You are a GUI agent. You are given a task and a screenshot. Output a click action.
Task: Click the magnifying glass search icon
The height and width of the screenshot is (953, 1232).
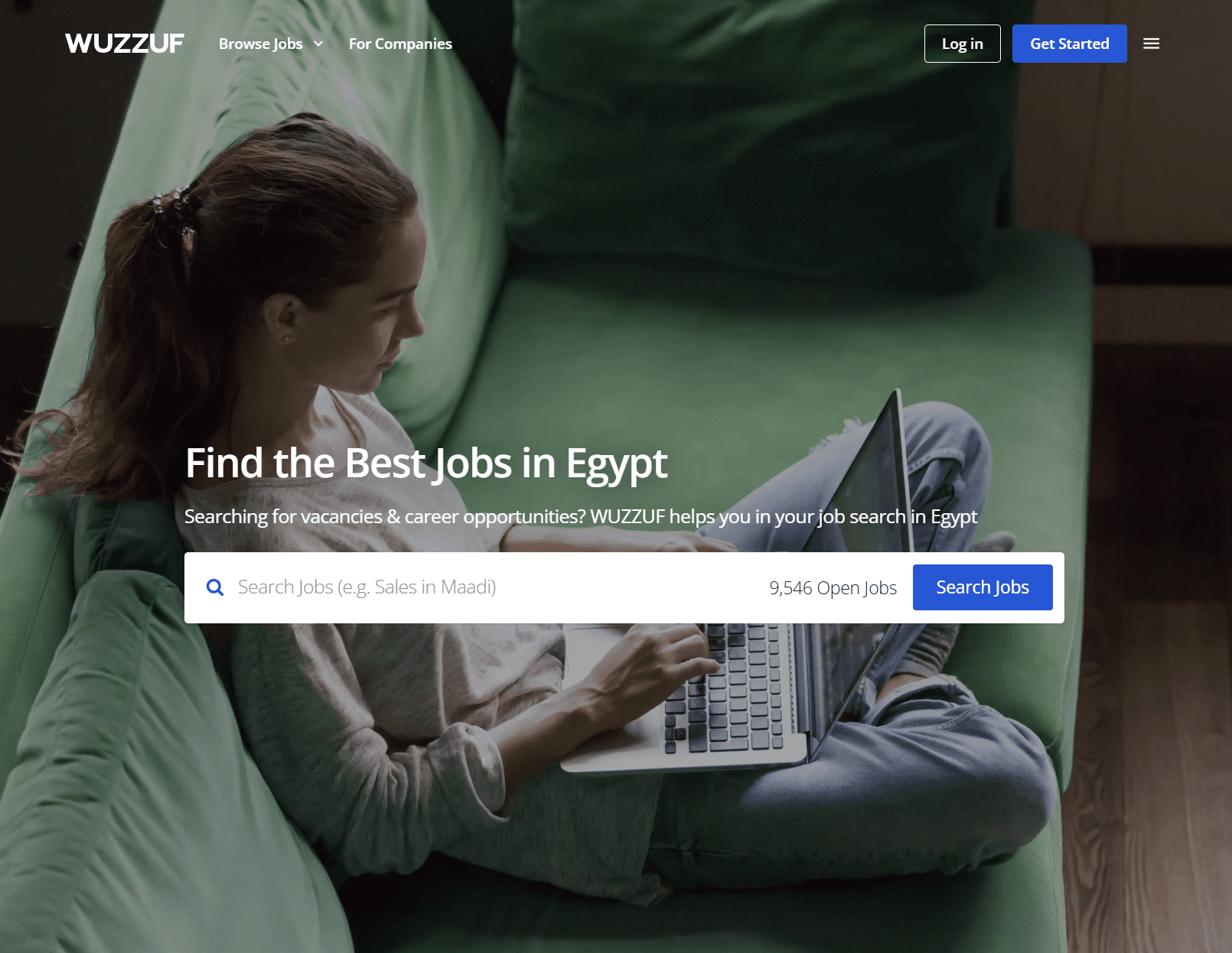[215, 587]
